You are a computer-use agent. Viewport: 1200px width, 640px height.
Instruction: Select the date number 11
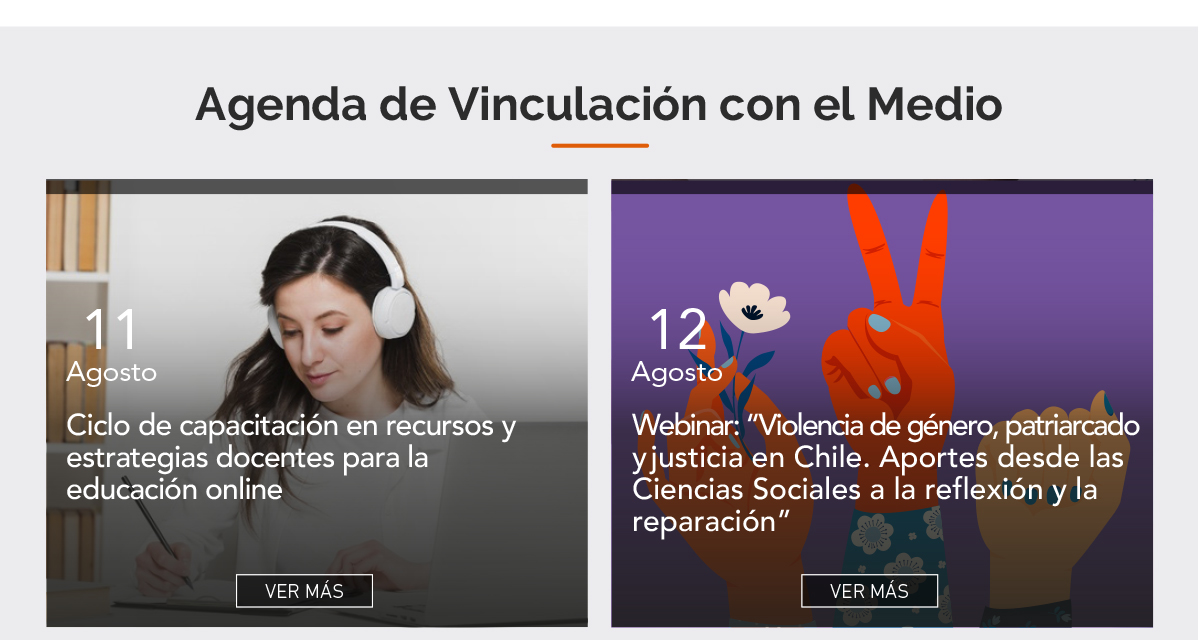(x=111, y=330)
